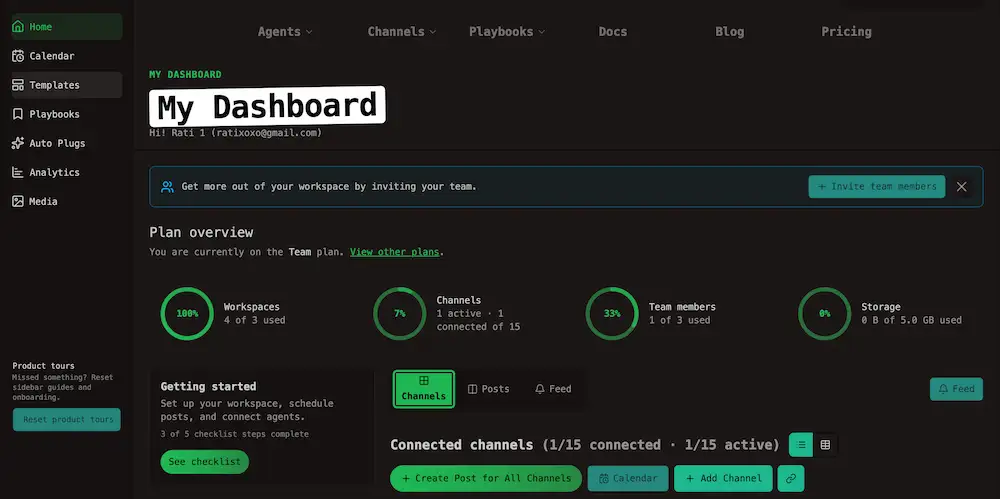Open the Channels dropdown in the top nav

click(x=402, y=31)
